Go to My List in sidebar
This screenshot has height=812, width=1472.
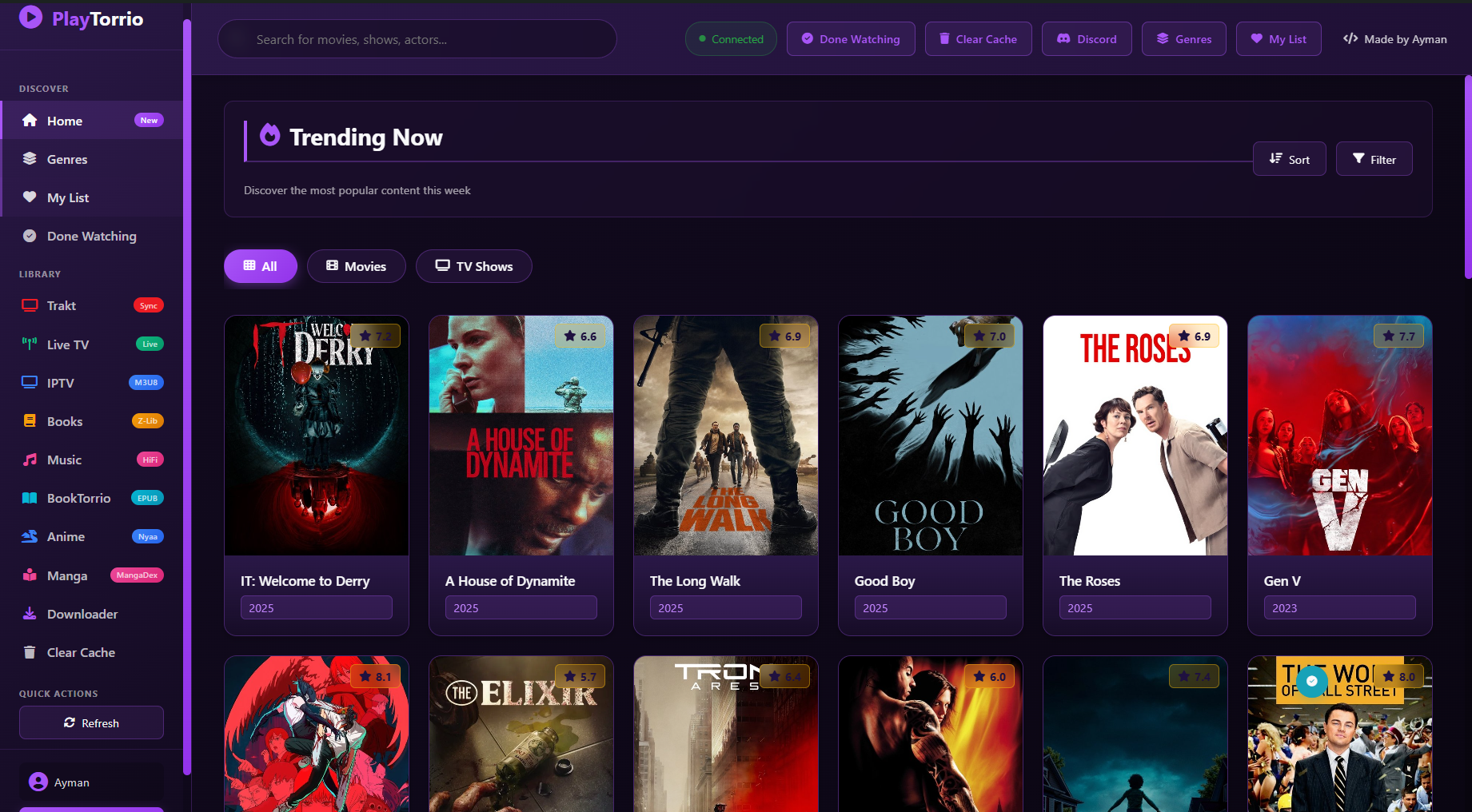tap(67, 197)
